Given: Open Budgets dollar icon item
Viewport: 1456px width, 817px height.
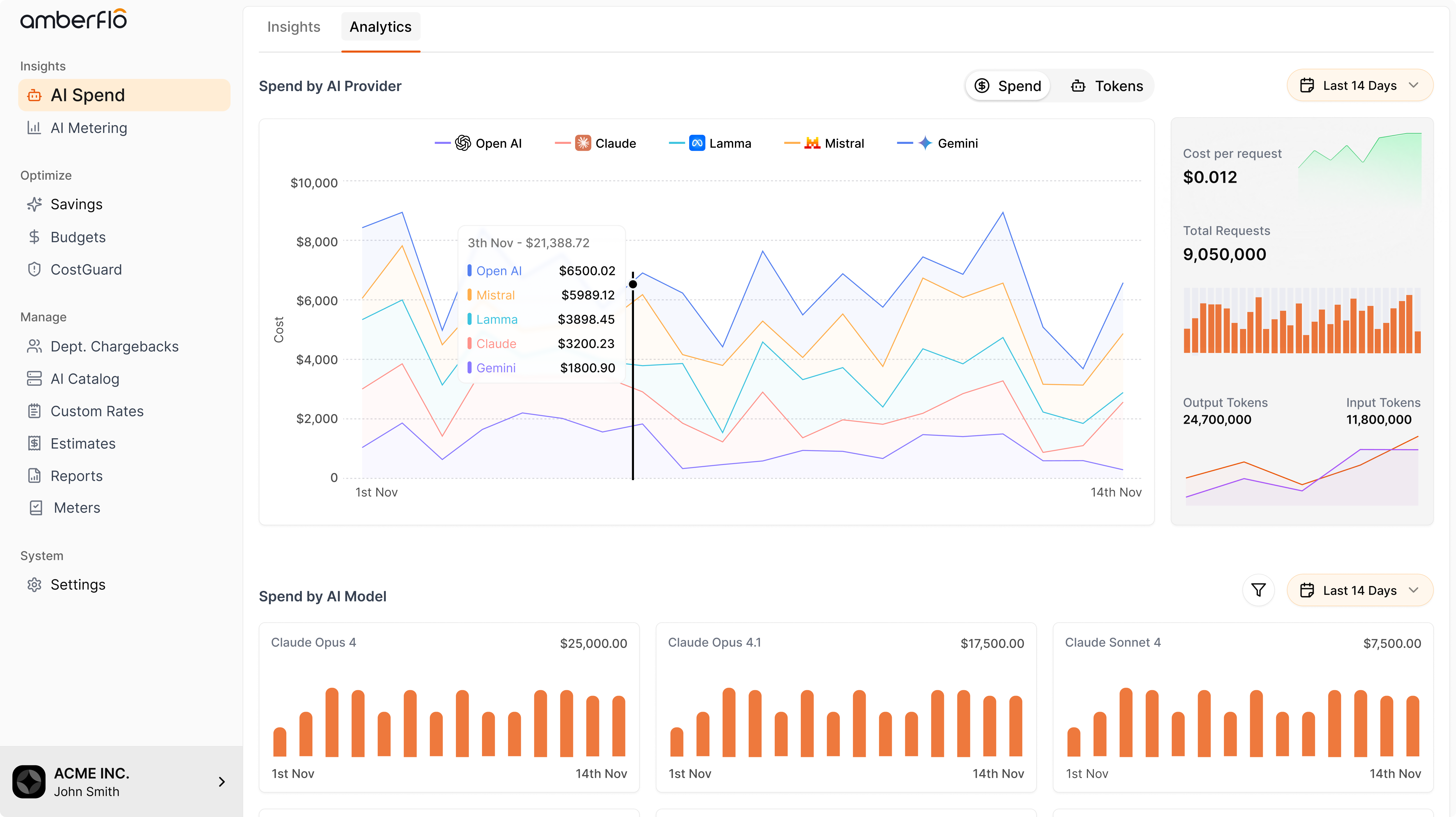Looking at the screenshot, I should tap(35, 237).
